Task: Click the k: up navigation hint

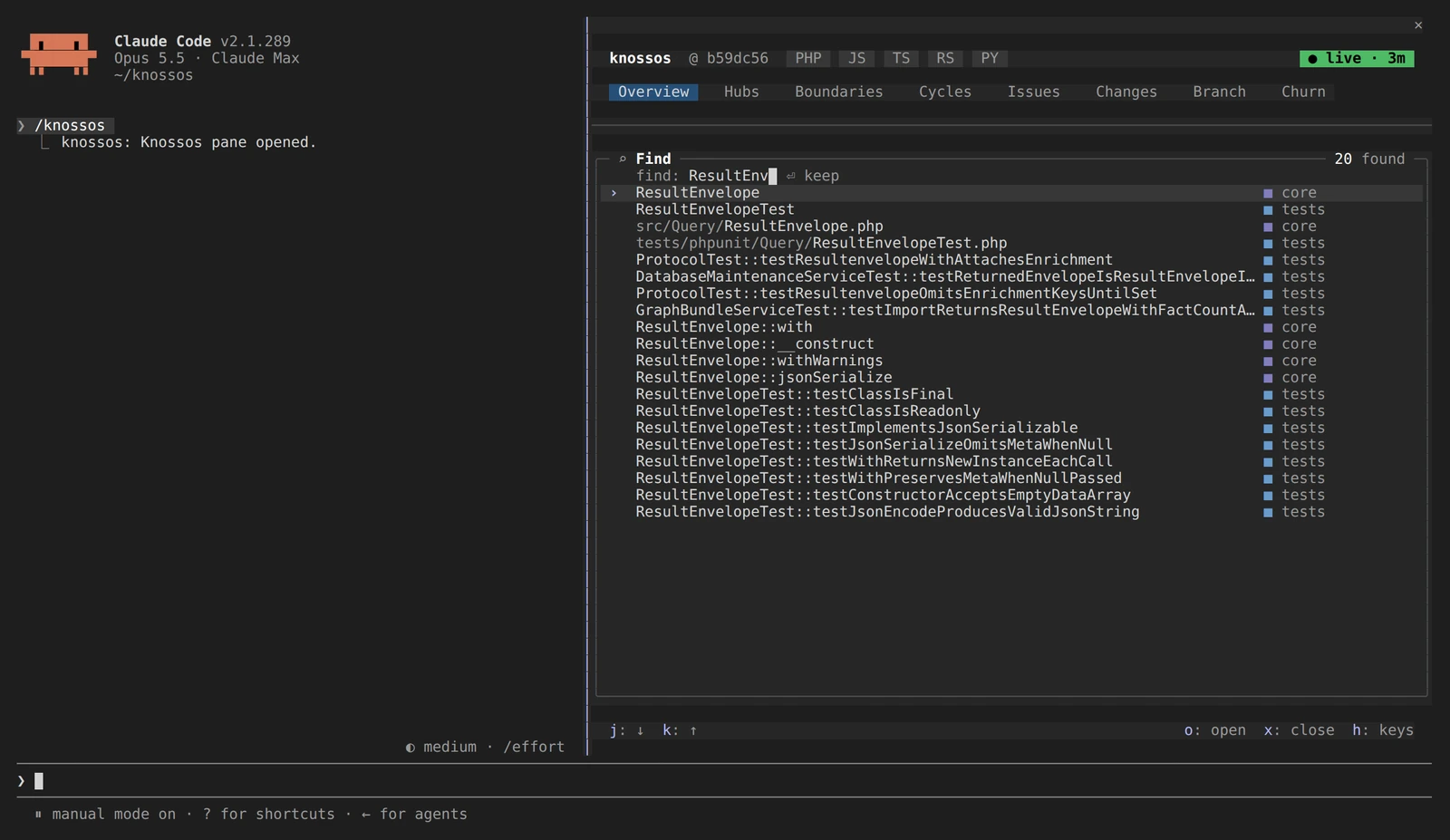Action: (680, 730)
